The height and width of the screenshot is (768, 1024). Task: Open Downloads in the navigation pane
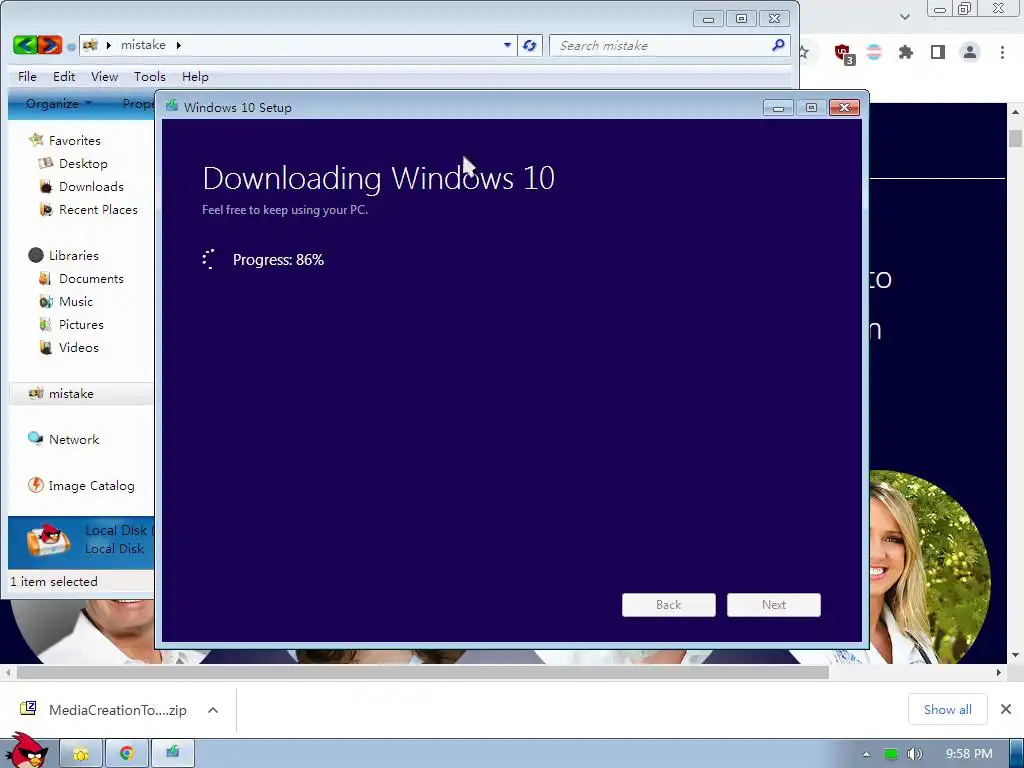(91, 187)
